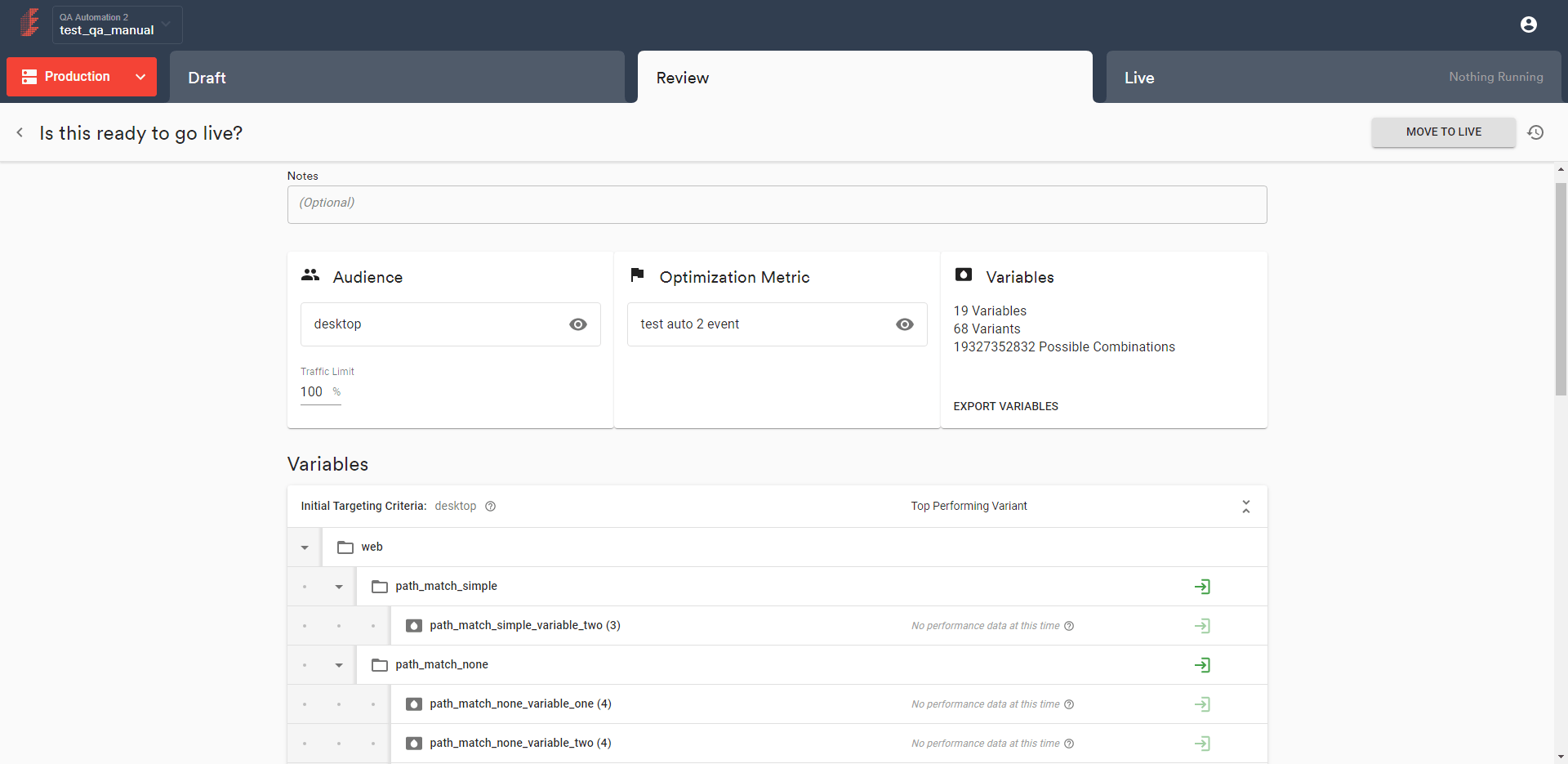
Task: Switch to the Draft tab
Action: click(x=397, y=77)
